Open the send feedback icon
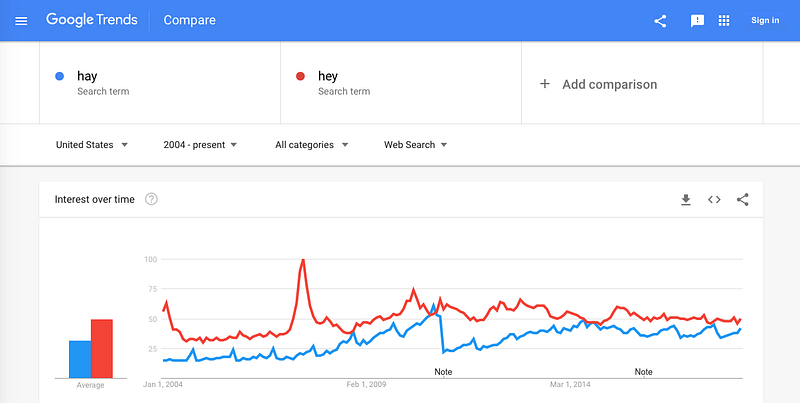Viewport: 800px width, 403px height. (698, 20)
